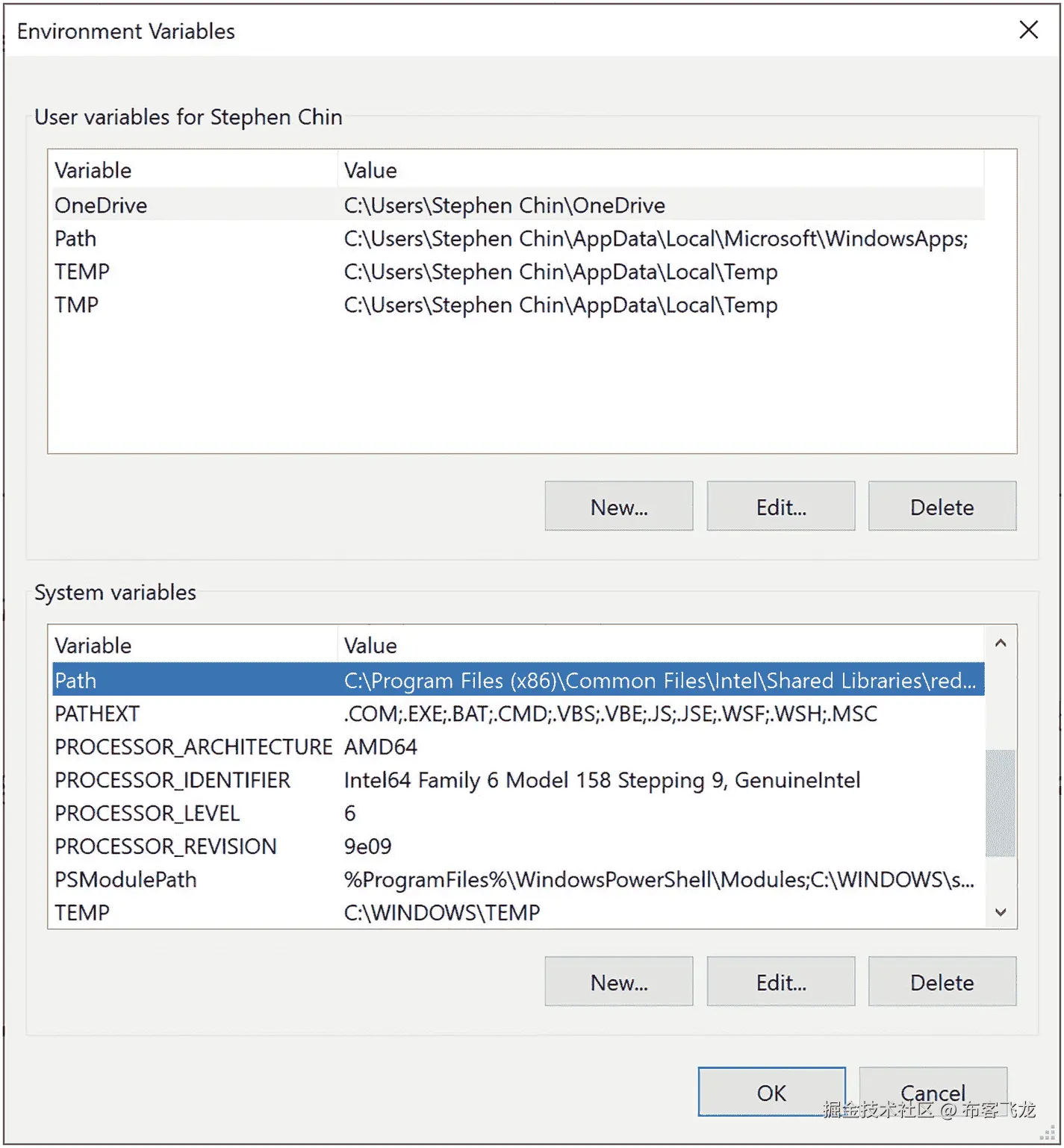The width and height of the screenshot is (1064, 1148).
Task: Click New under user variables
Action: coord(618,507)
